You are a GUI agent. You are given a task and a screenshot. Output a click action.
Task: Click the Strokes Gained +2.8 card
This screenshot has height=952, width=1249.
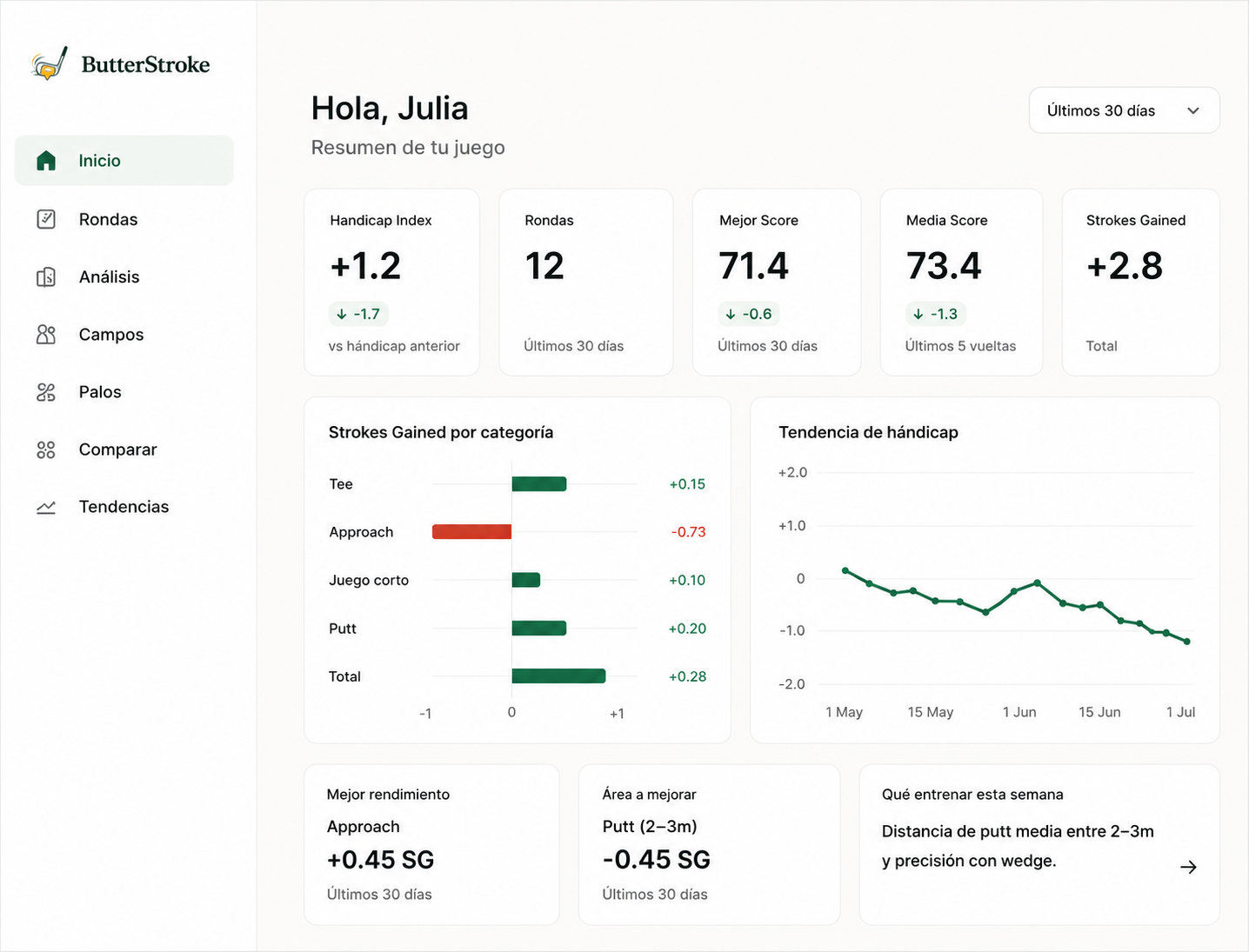point(1140,283)
